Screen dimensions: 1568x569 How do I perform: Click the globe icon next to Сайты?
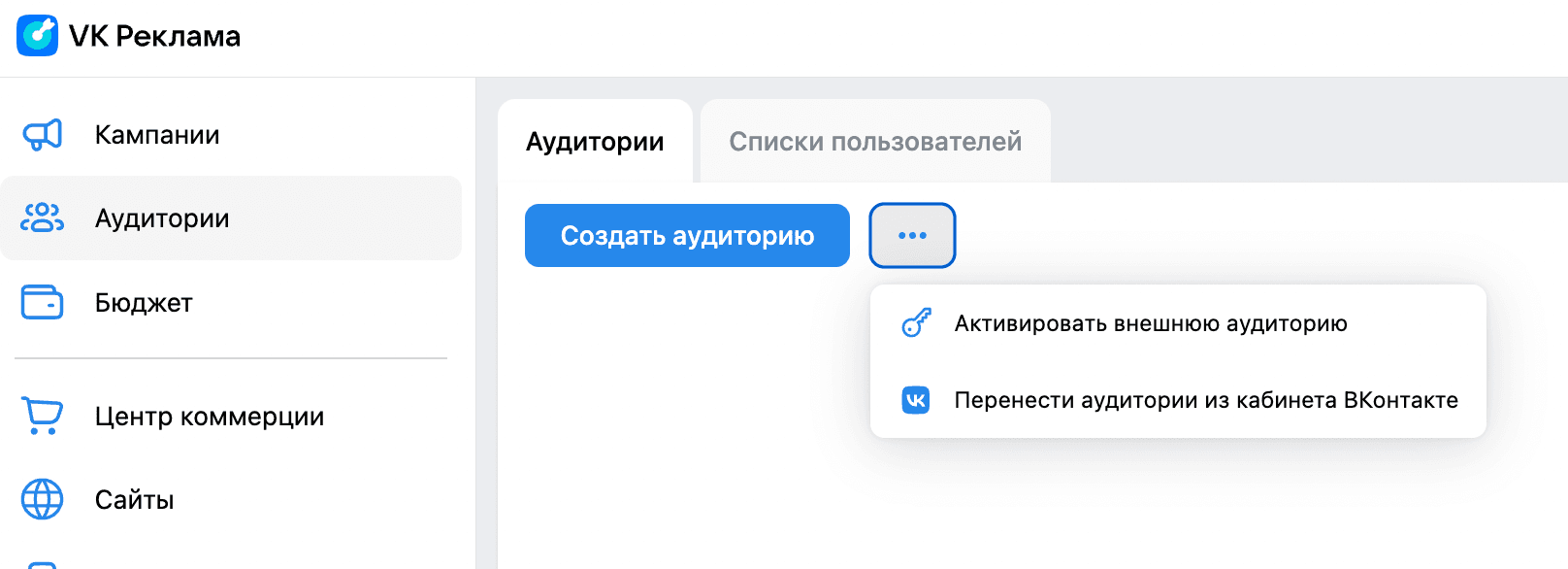point(43,500)
